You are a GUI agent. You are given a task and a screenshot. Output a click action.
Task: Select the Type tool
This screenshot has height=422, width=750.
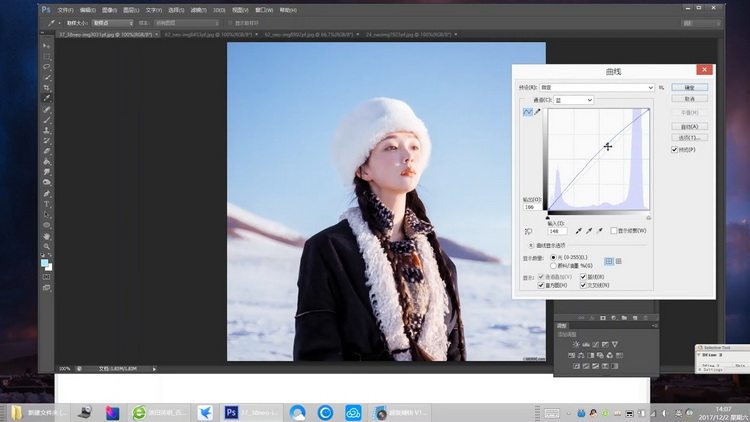46,204
